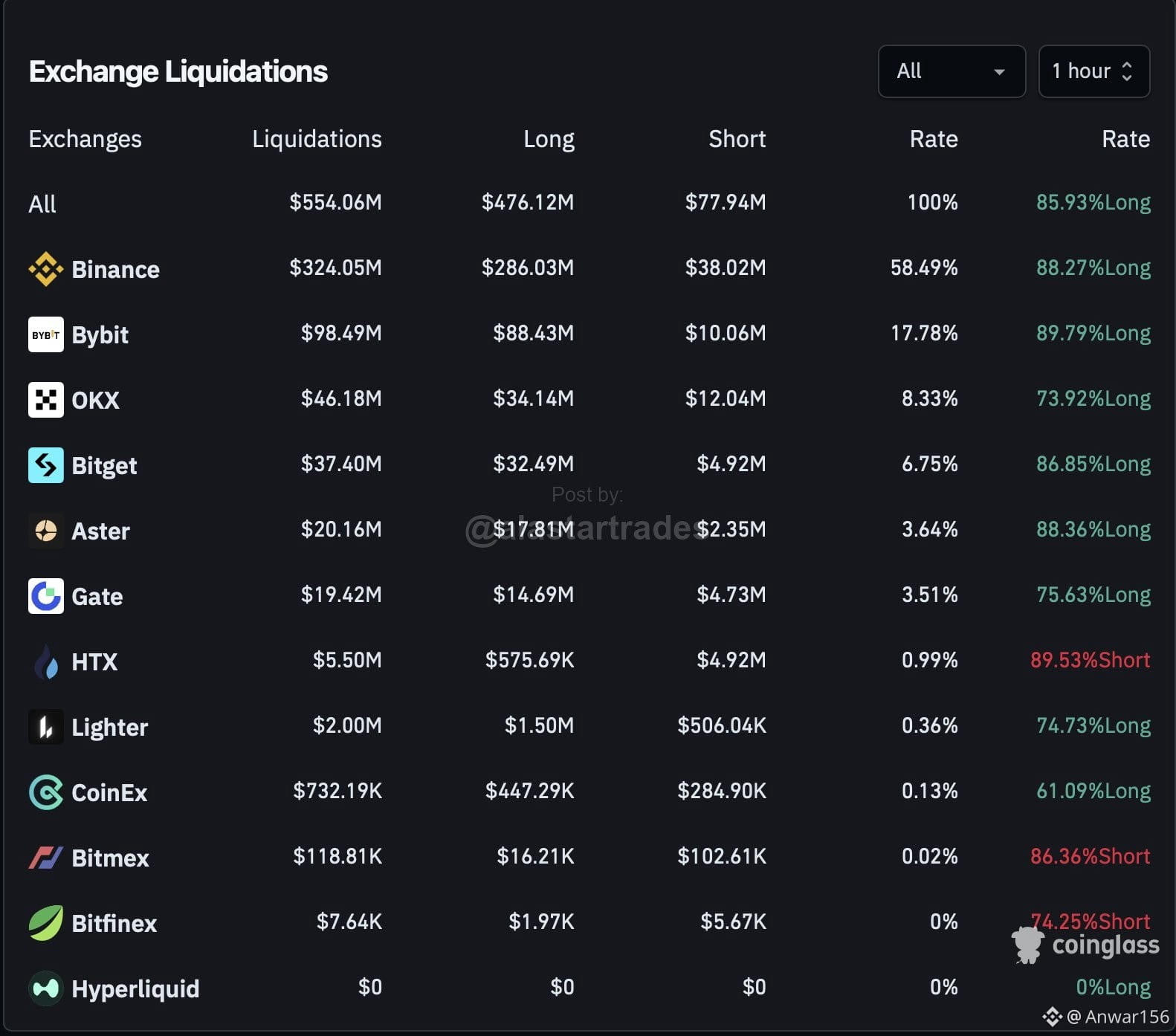Click Gate 75.63%Long rate

1093,595
